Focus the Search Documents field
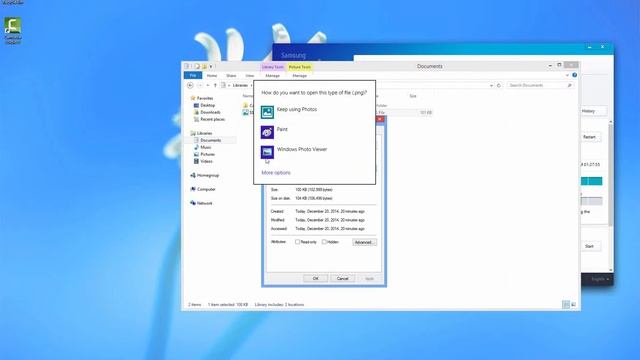The width and height of the screenshot is (640, 360). tap(540, 85)
